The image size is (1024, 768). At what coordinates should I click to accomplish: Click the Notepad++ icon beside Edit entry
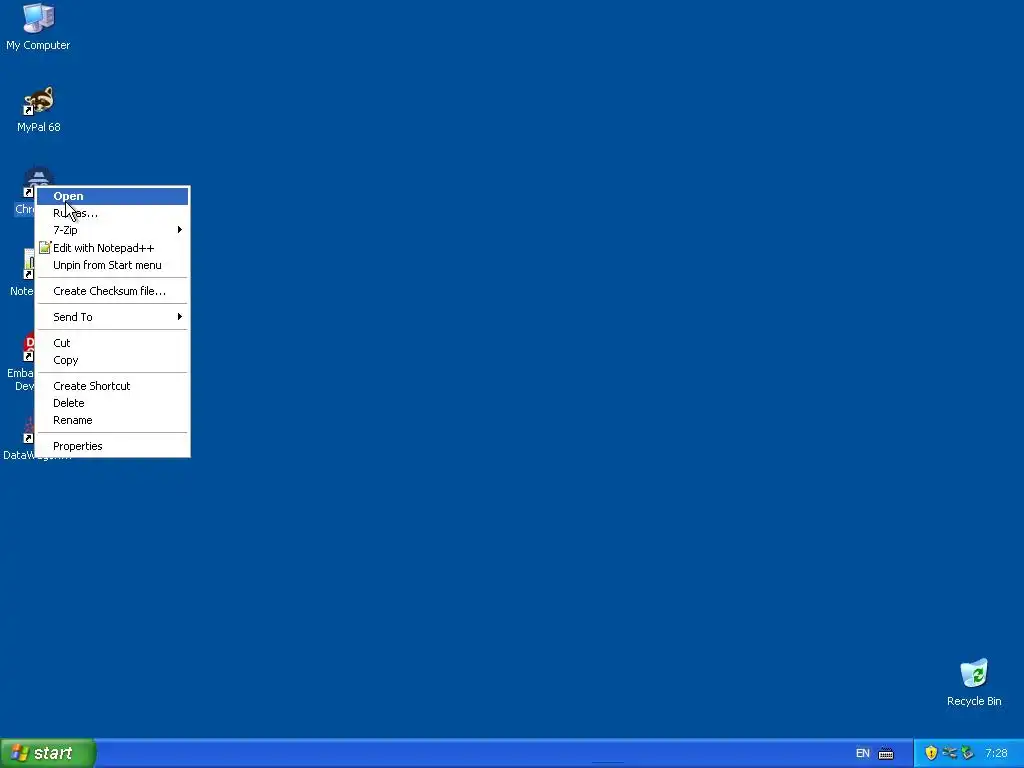44,248
